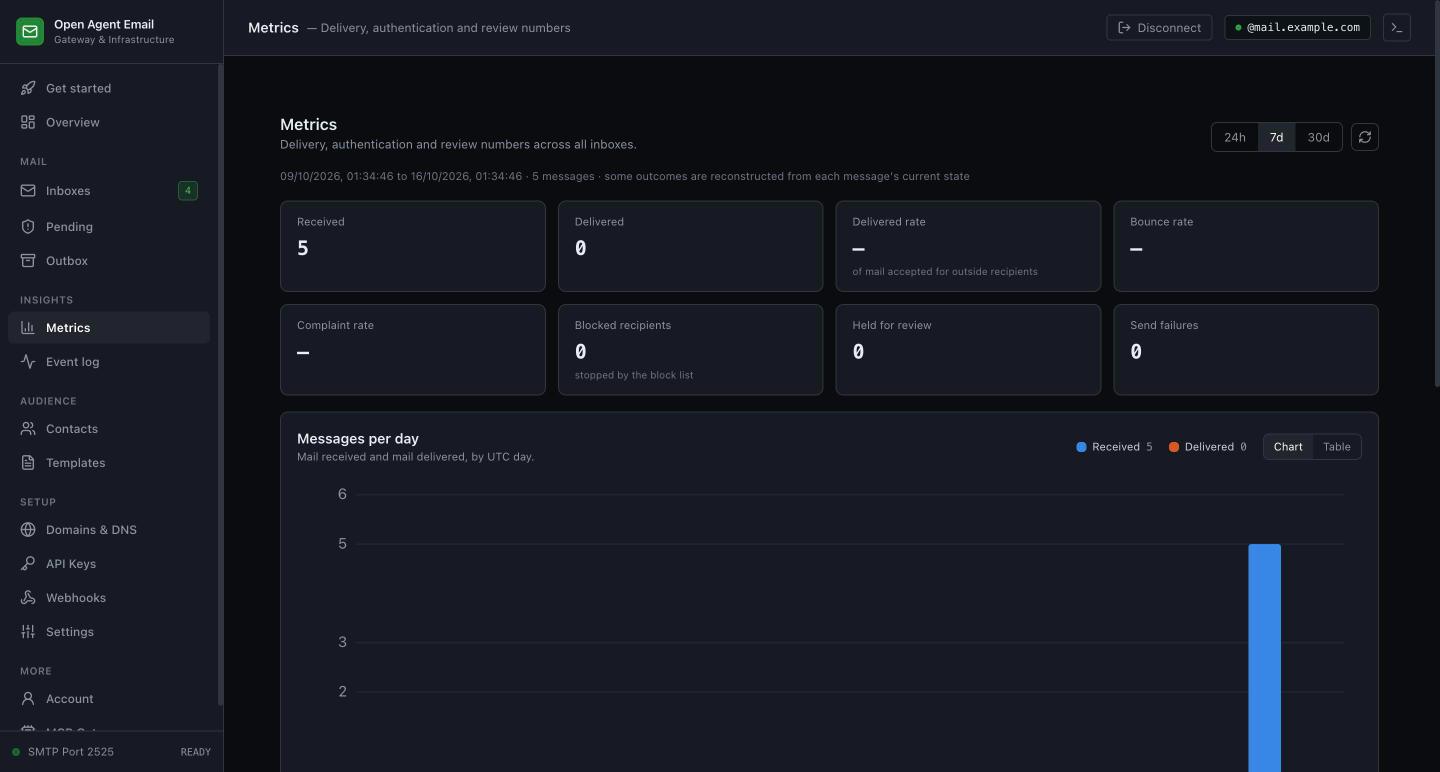This screenshot has width=1440, height=772.
Task: Open Webhooks page
Action: [x=109, y=597]
